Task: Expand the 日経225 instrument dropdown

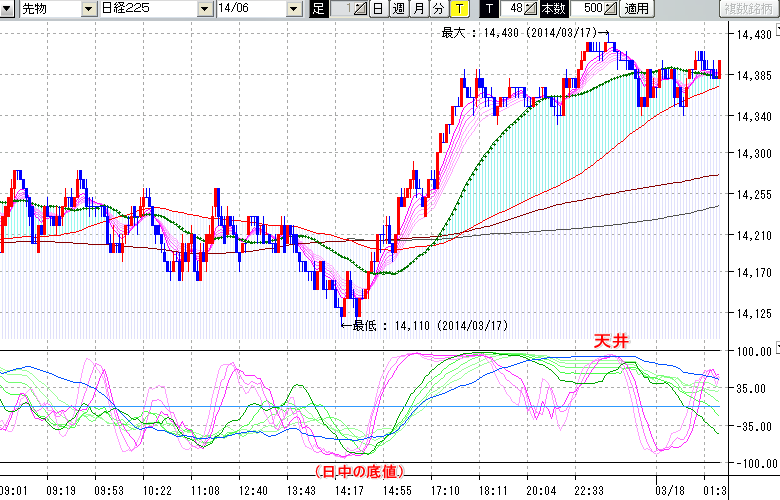Action: [205, 9]
